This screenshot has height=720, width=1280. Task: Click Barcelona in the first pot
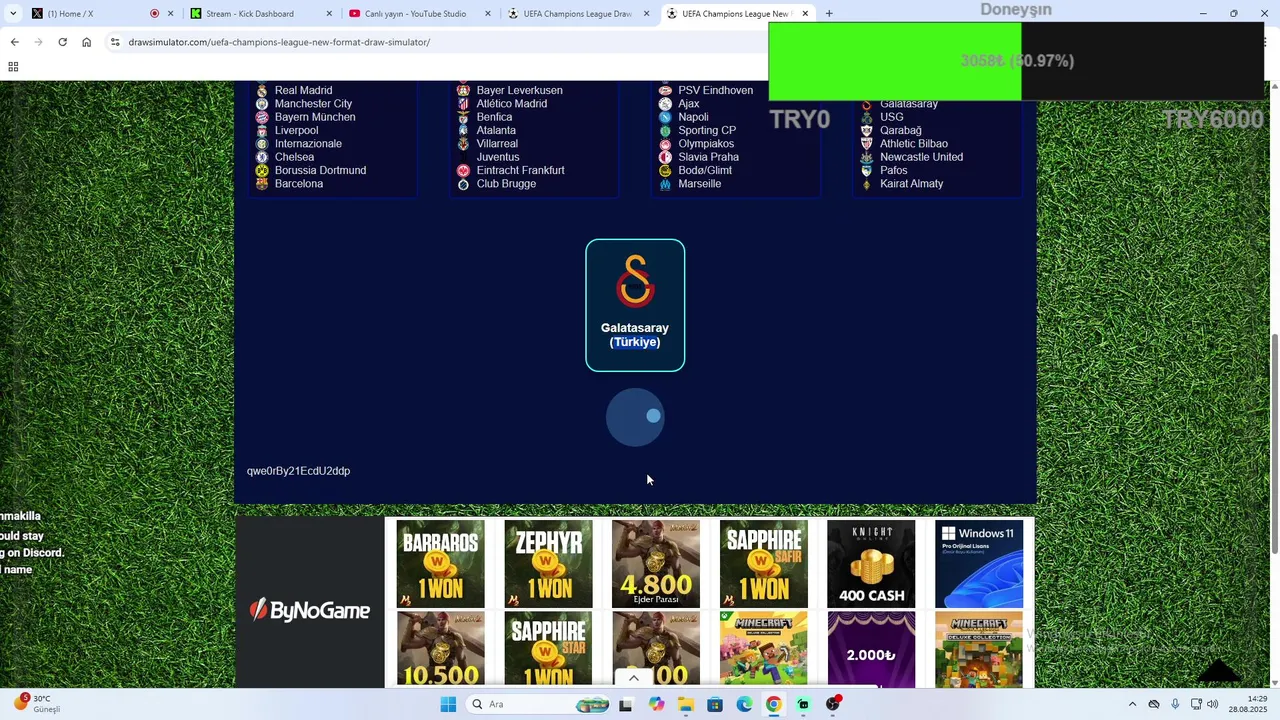(299, 184)
